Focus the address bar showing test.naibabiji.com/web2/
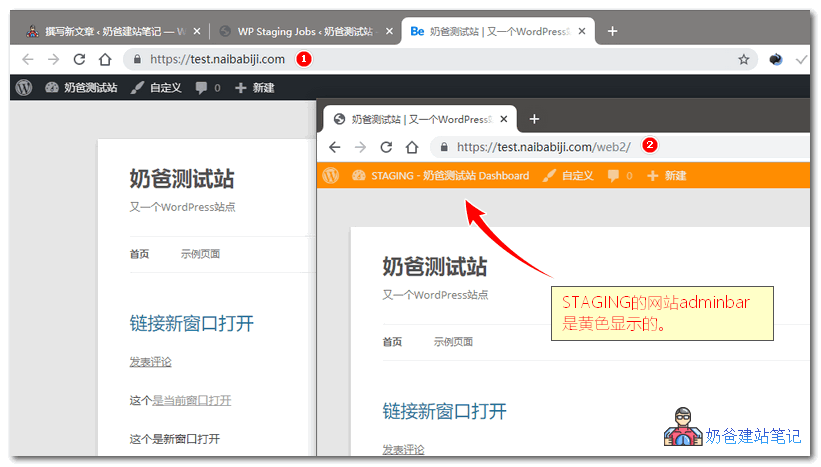 (620, 147)
